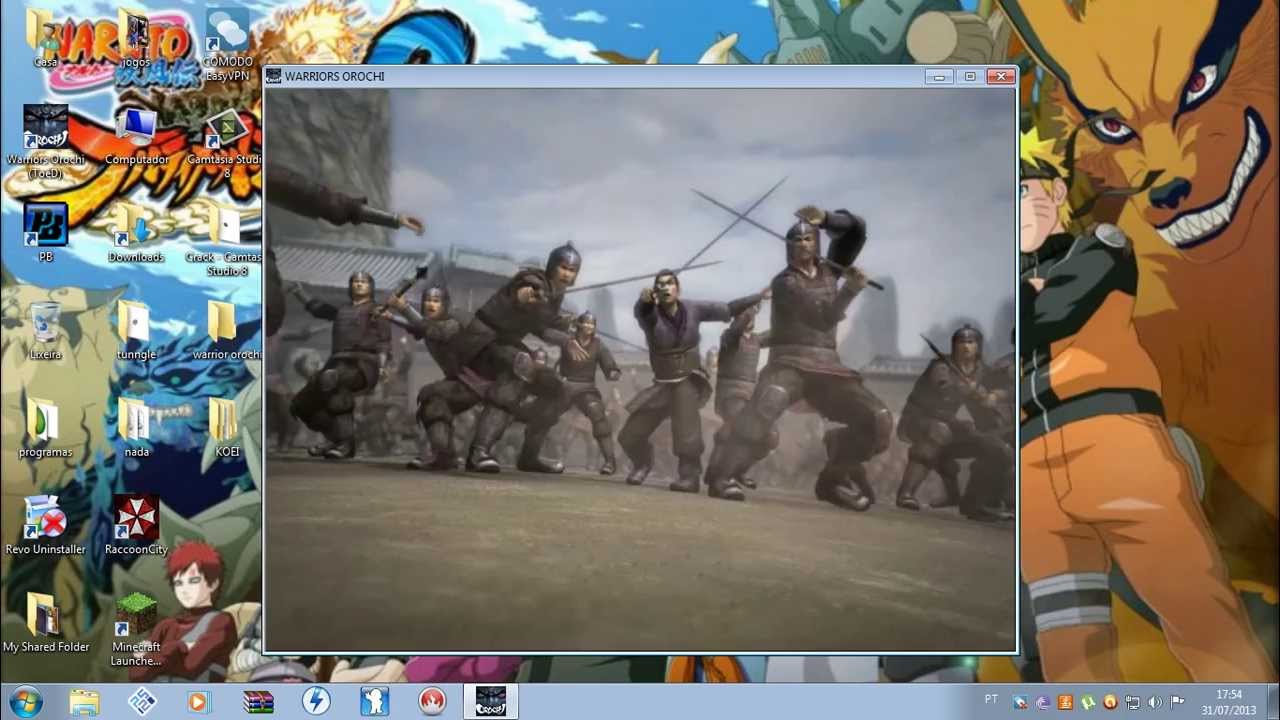Screen dimensions: 1280x720
Task: Open Windows Explorer from the taskbar
Action: click(x=84, y=702)
